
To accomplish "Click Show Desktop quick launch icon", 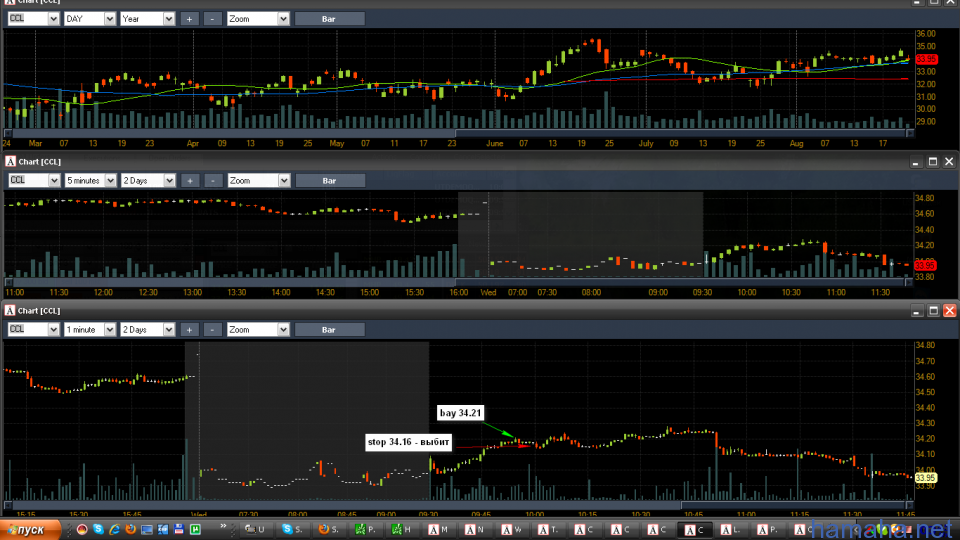I will pyautogui.click(x=147, y=529).
